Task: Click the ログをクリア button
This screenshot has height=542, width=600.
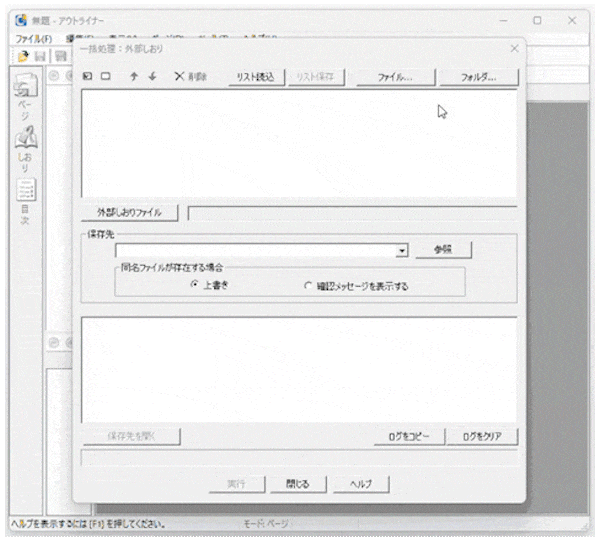Action: (483, 436)
